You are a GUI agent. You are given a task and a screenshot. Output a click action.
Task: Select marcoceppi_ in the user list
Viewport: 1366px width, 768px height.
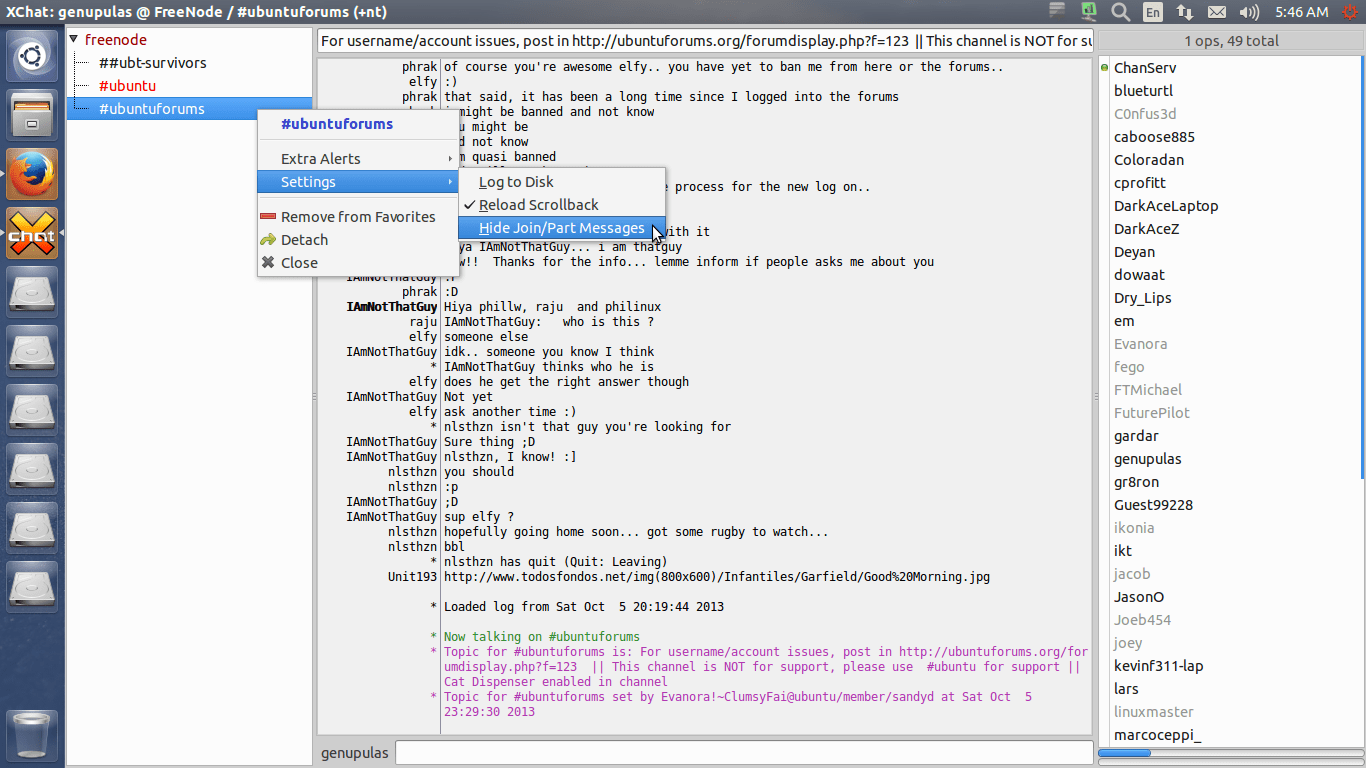1157,735
